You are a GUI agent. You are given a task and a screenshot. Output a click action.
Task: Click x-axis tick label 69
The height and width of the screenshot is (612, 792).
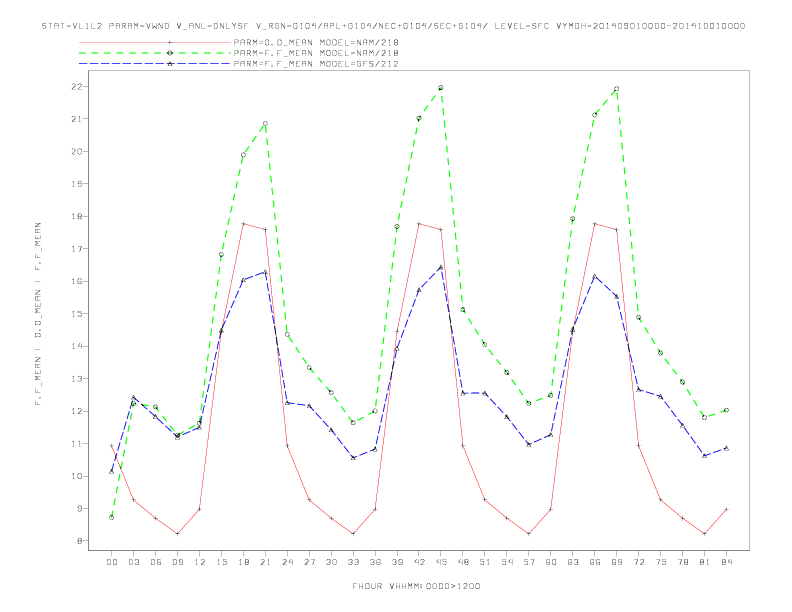pos(617,562)
